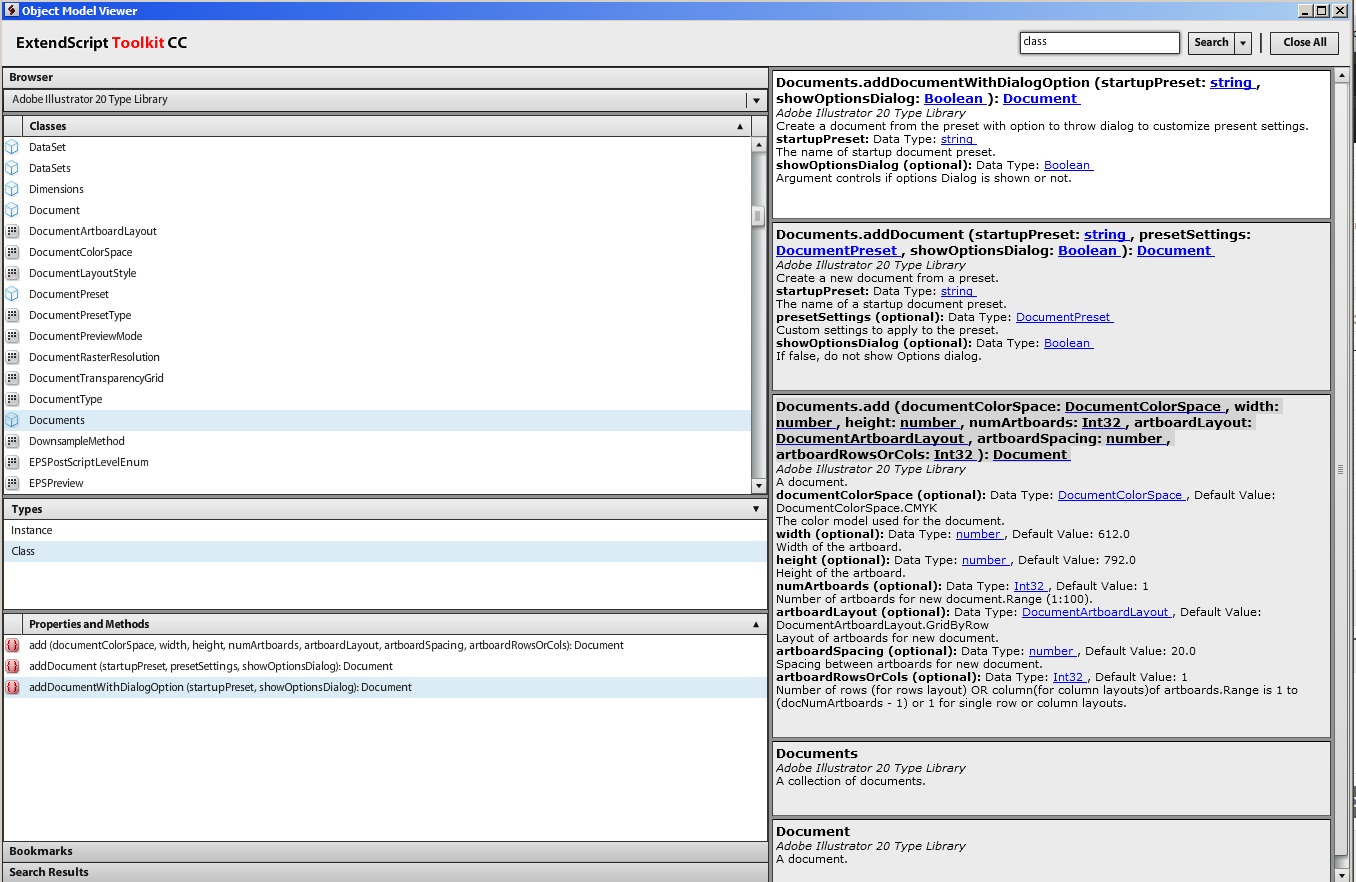The width and height of the screenshot is (1356, 882).
Task: Click the cube icon next to DocumentPreset
Action: coord(12,294)
